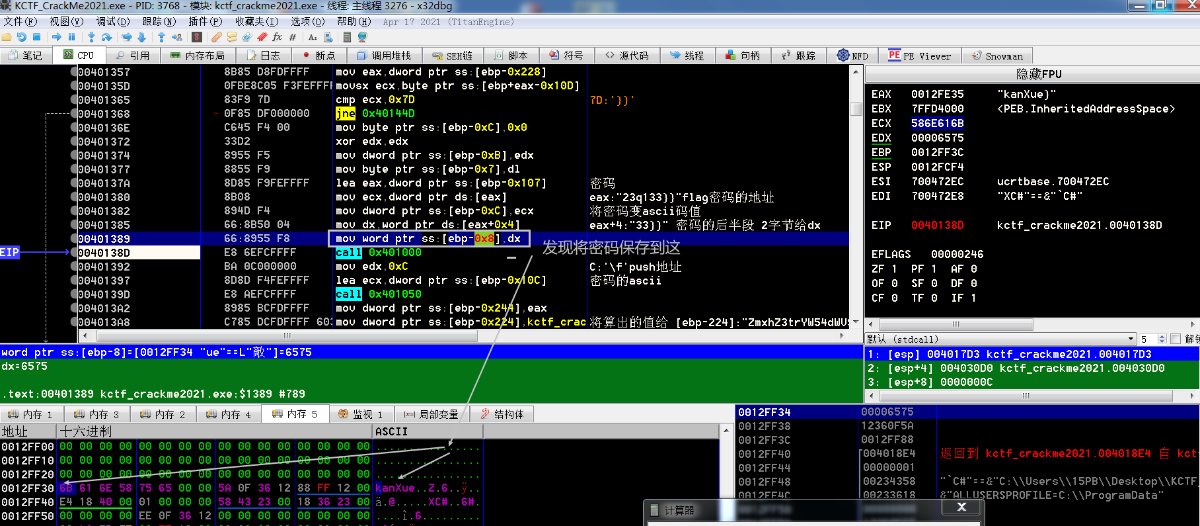Open the 收藏夹(I) menu
1200x526 pixels.
click(256, 21)
